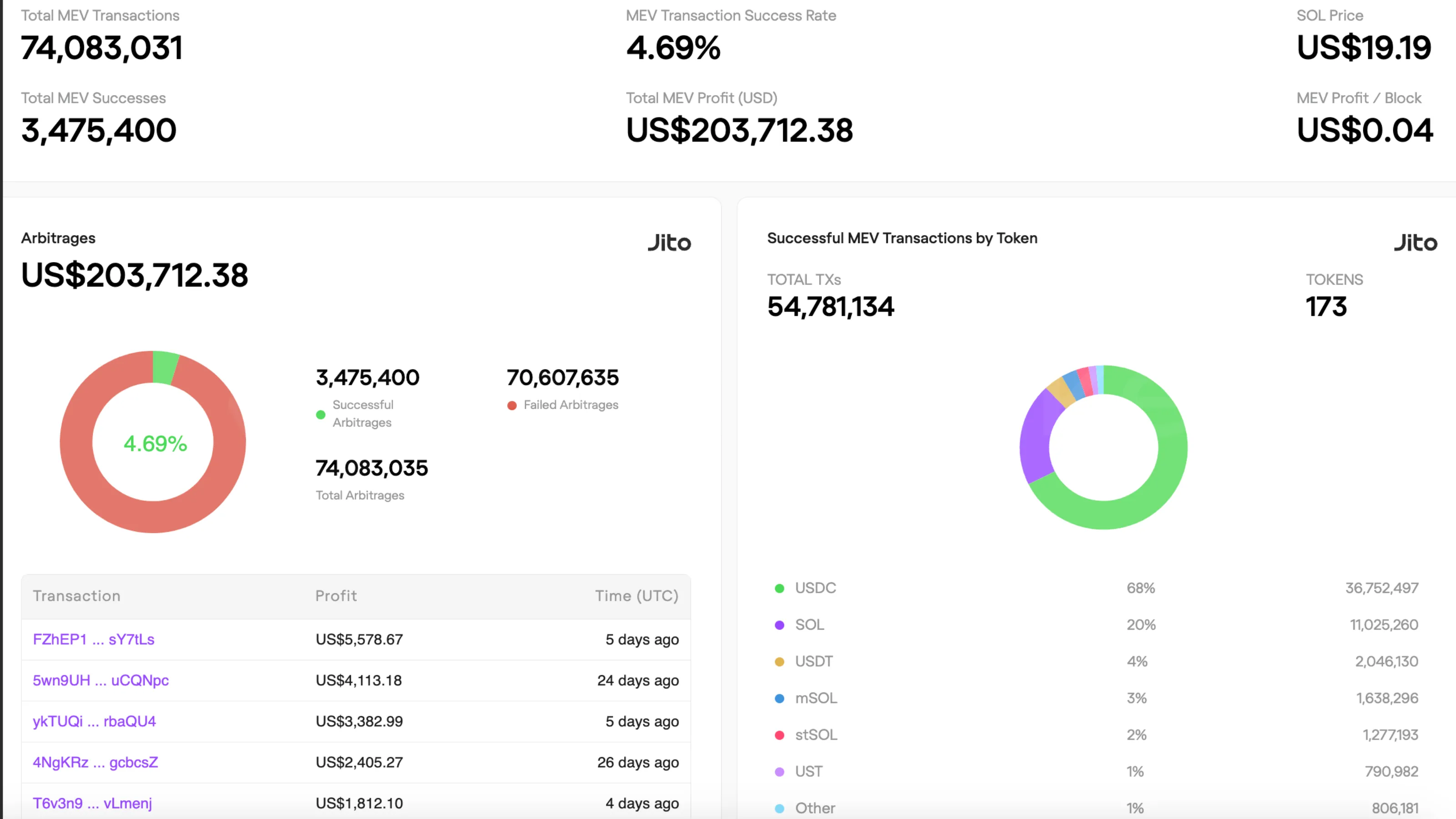Image resolution: width=1456 pixels, height=819 pixels.
Task: Click stSOL count 1,277,193
Action: click(x=1390, y=735)
